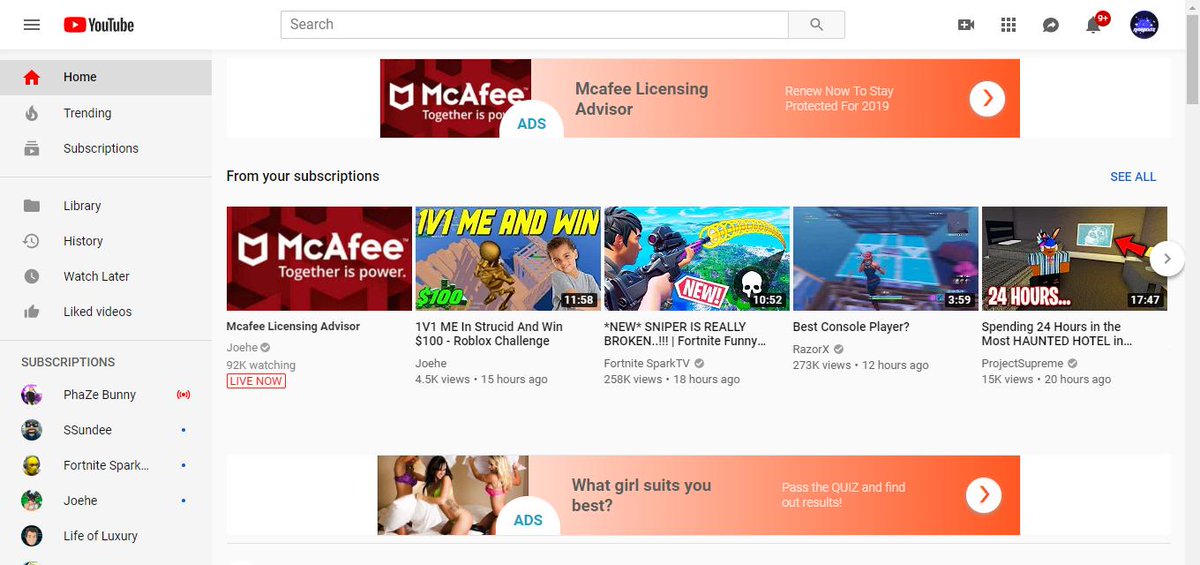Image resolution: width=1200 pixels, height=565 pixels.
Task: Open the 24 HOURS haunted hotel thumbnail
Action: [x=1074, y=258]
